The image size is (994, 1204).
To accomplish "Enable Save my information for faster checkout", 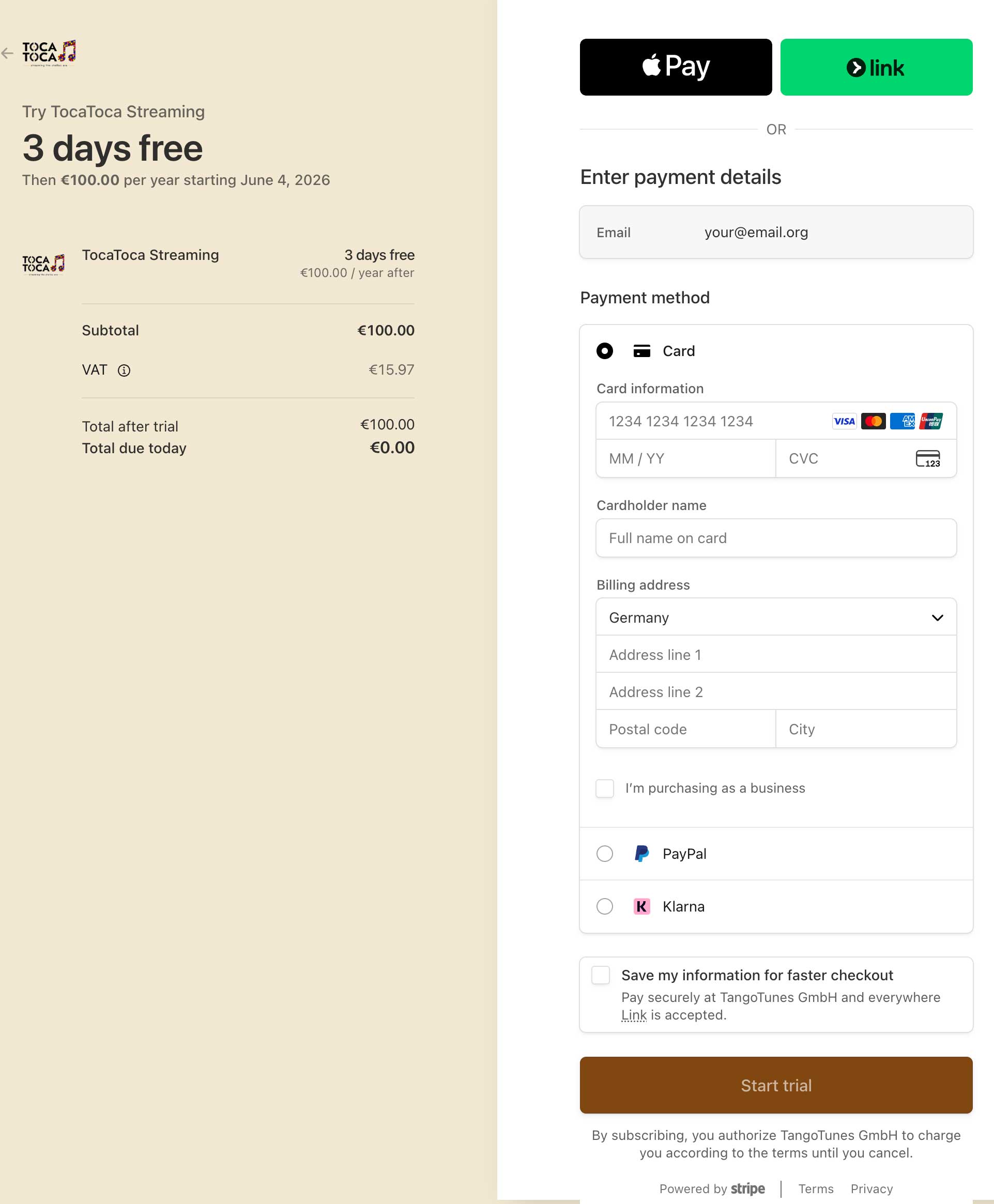I will pyautogui.click(x=601, y=975).
